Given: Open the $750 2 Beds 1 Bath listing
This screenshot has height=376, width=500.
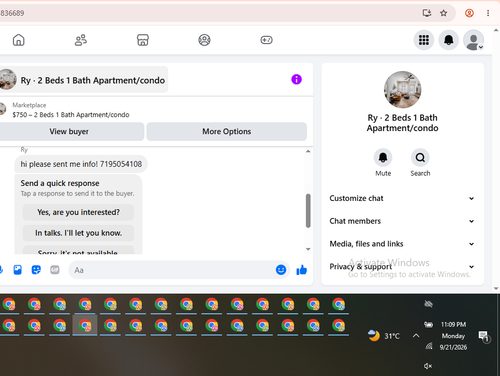Looking at the screenshot, I should pos(71,115).
